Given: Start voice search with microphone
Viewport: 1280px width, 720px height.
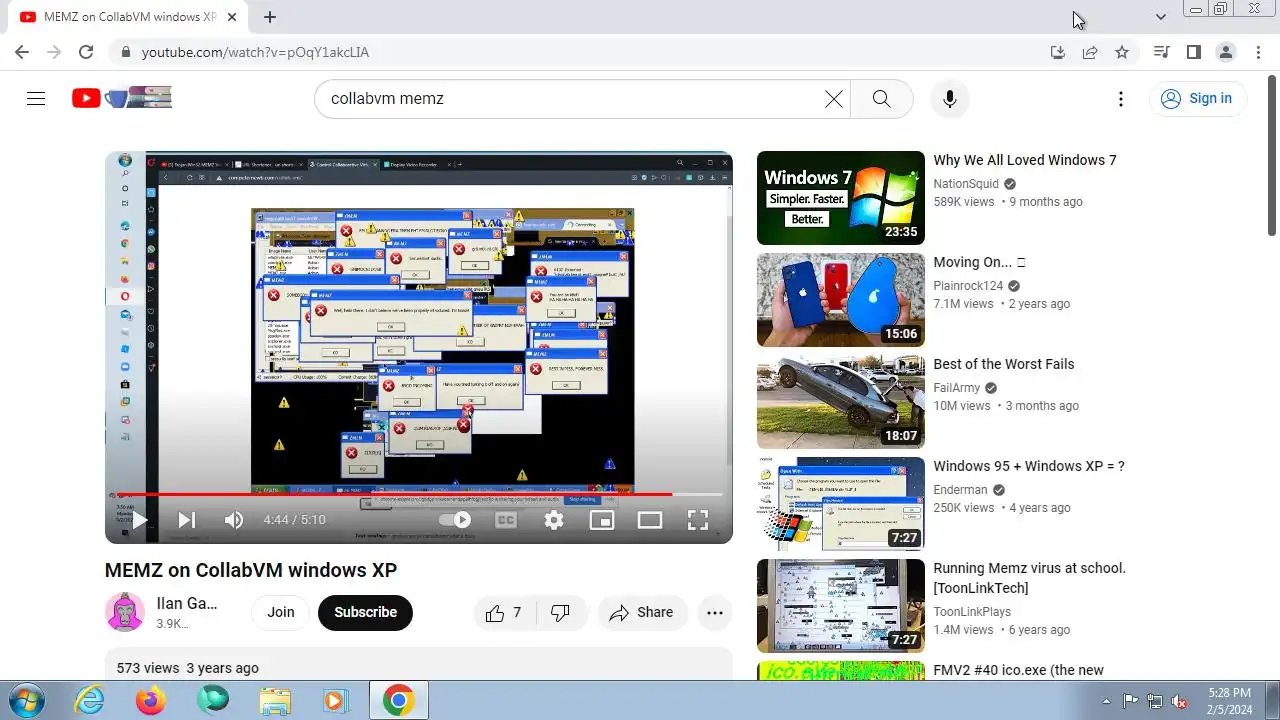Looking at the screenshot, I should click(949, 99).
